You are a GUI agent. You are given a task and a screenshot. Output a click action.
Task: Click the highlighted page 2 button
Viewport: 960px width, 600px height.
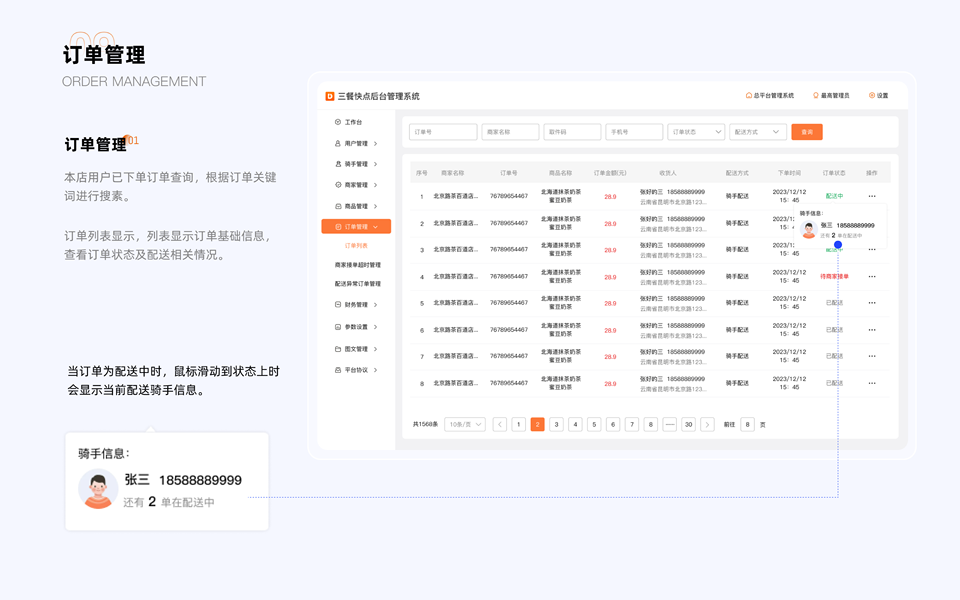538,424
